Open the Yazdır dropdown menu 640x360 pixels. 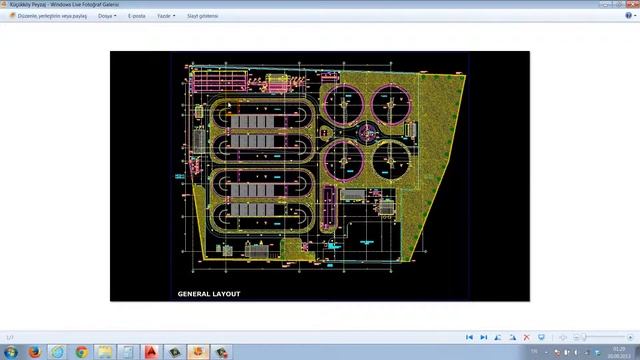(x=166, y=16)
